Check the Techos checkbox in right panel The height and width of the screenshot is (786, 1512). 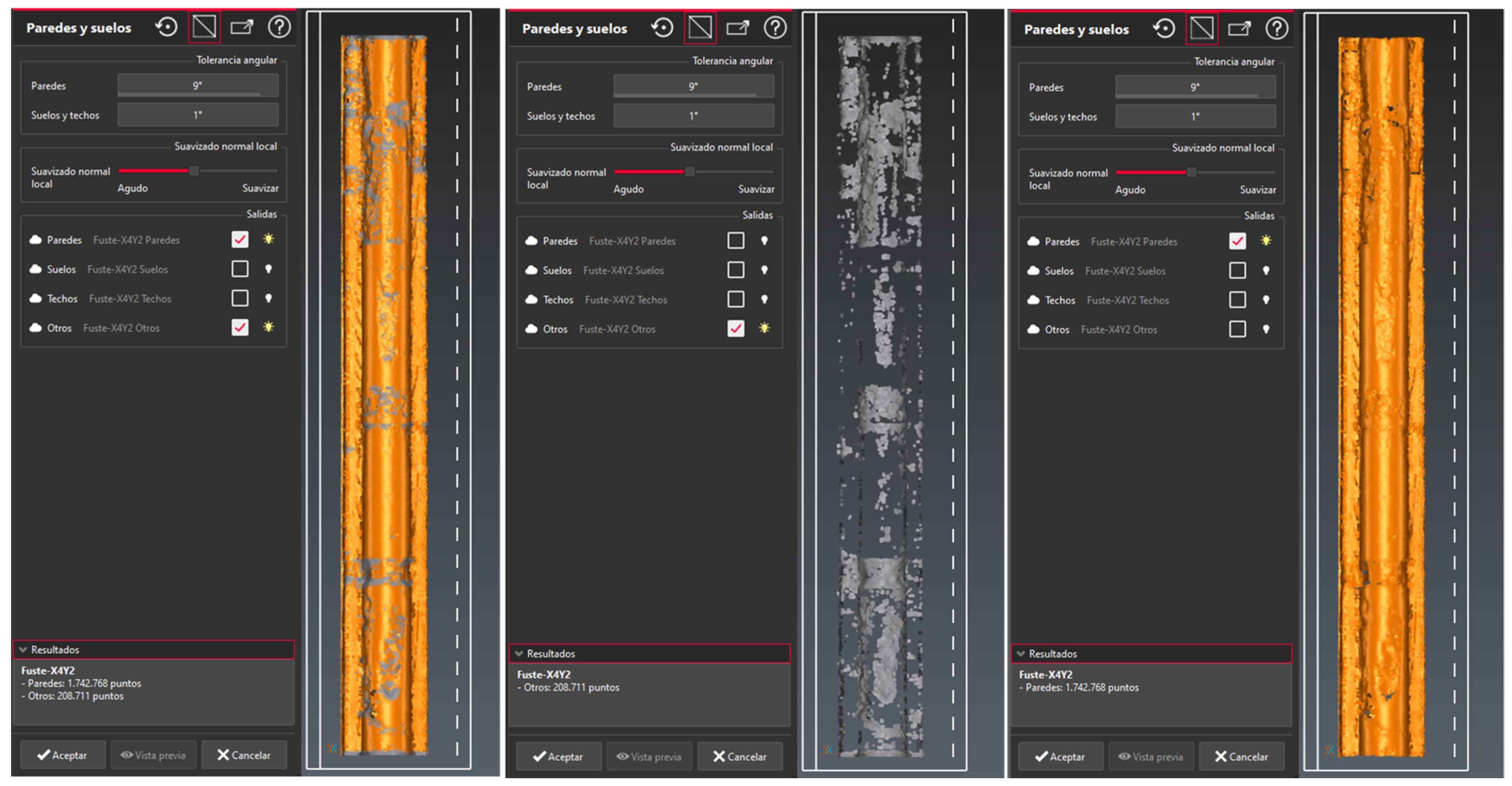pyautogui.click(x=1237, y=300)
